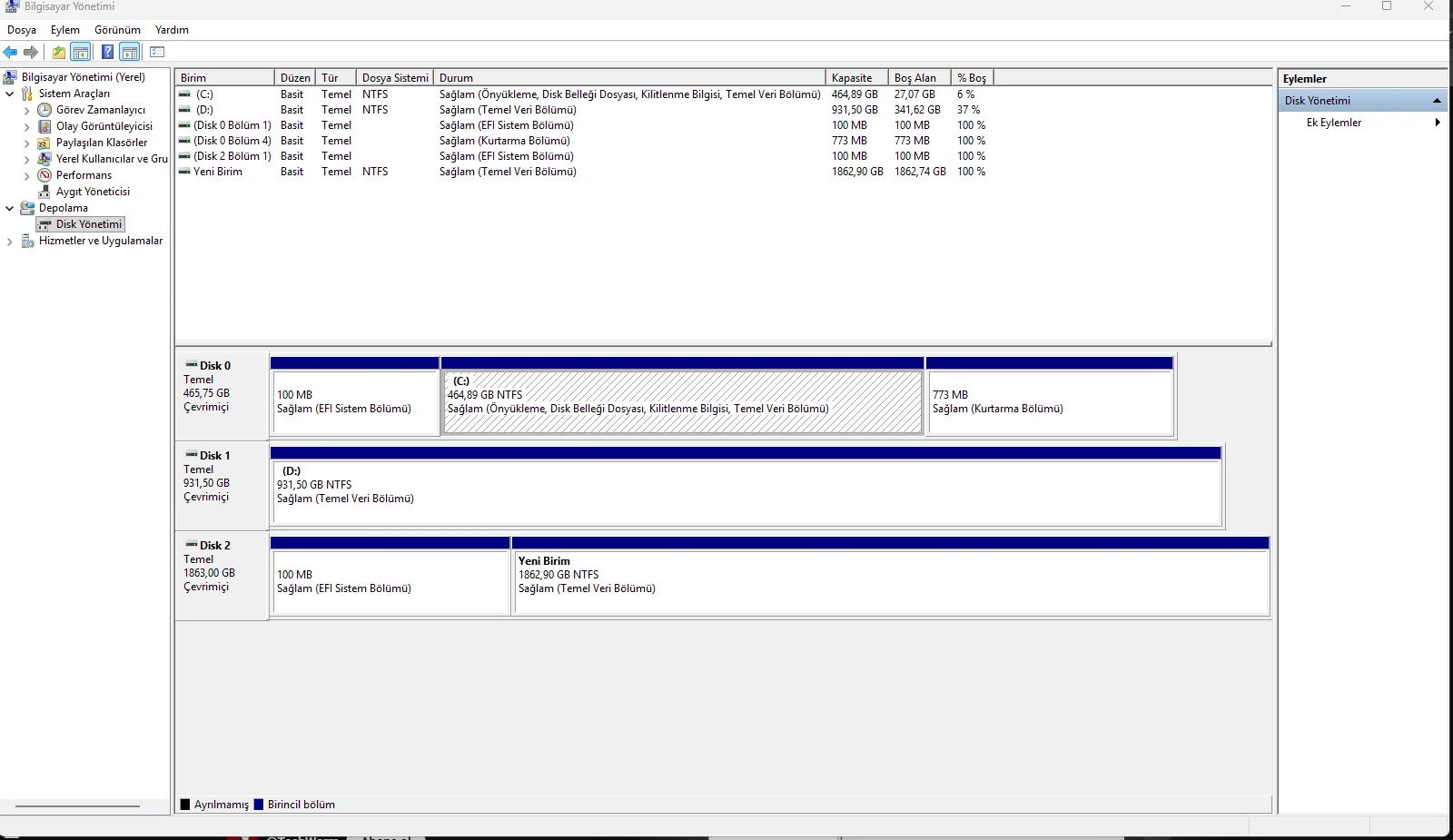Sort by the Dosya Sistemi column header
This screenshot has width=1453, height=840.
point(395,78)
